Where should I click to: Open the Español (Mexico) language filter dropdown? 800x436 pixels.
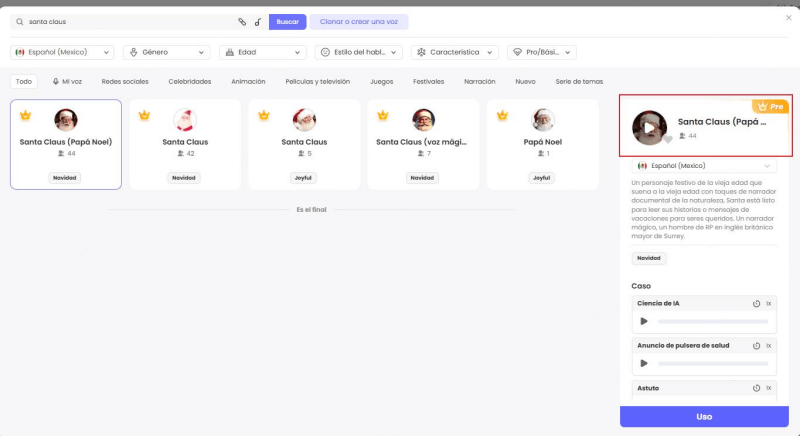(x=62, y=52)
